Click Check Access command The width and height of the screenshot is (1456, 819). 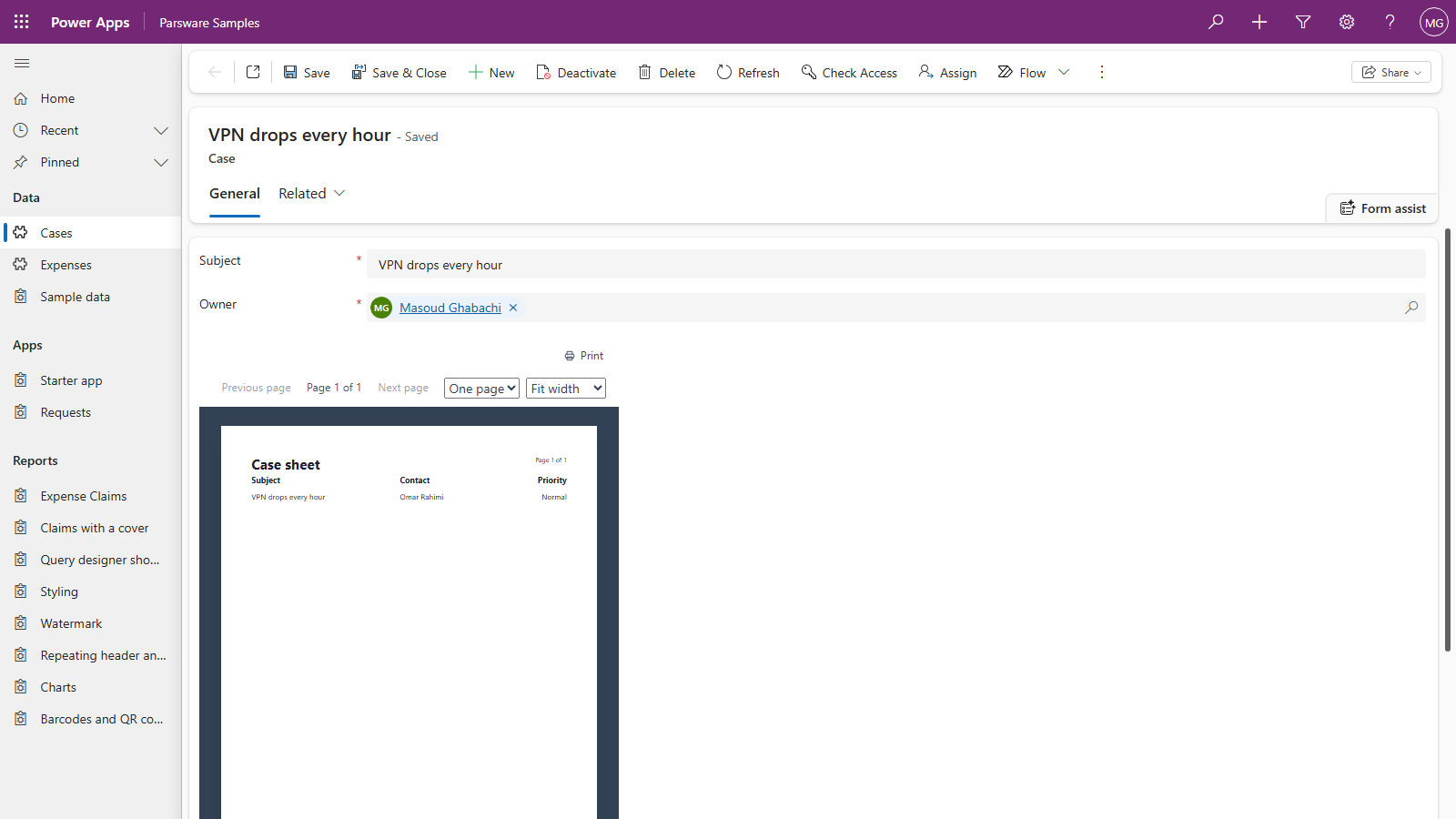point(849,72)
